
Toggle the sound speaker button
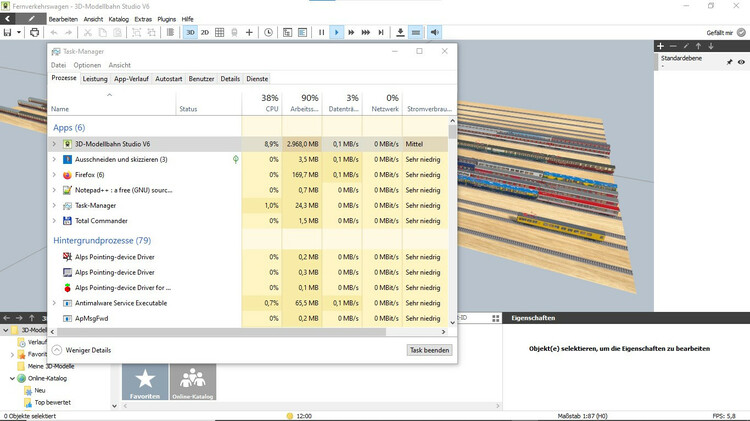pos(435,33)
